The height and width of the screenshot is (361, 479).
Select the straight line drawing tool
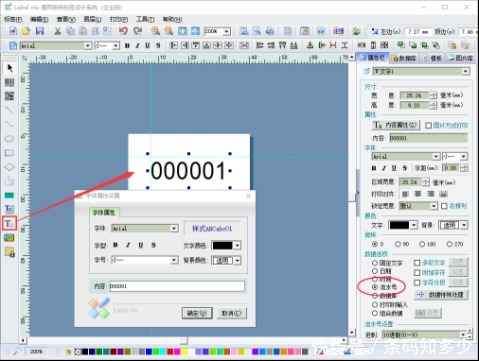[10, 110]
